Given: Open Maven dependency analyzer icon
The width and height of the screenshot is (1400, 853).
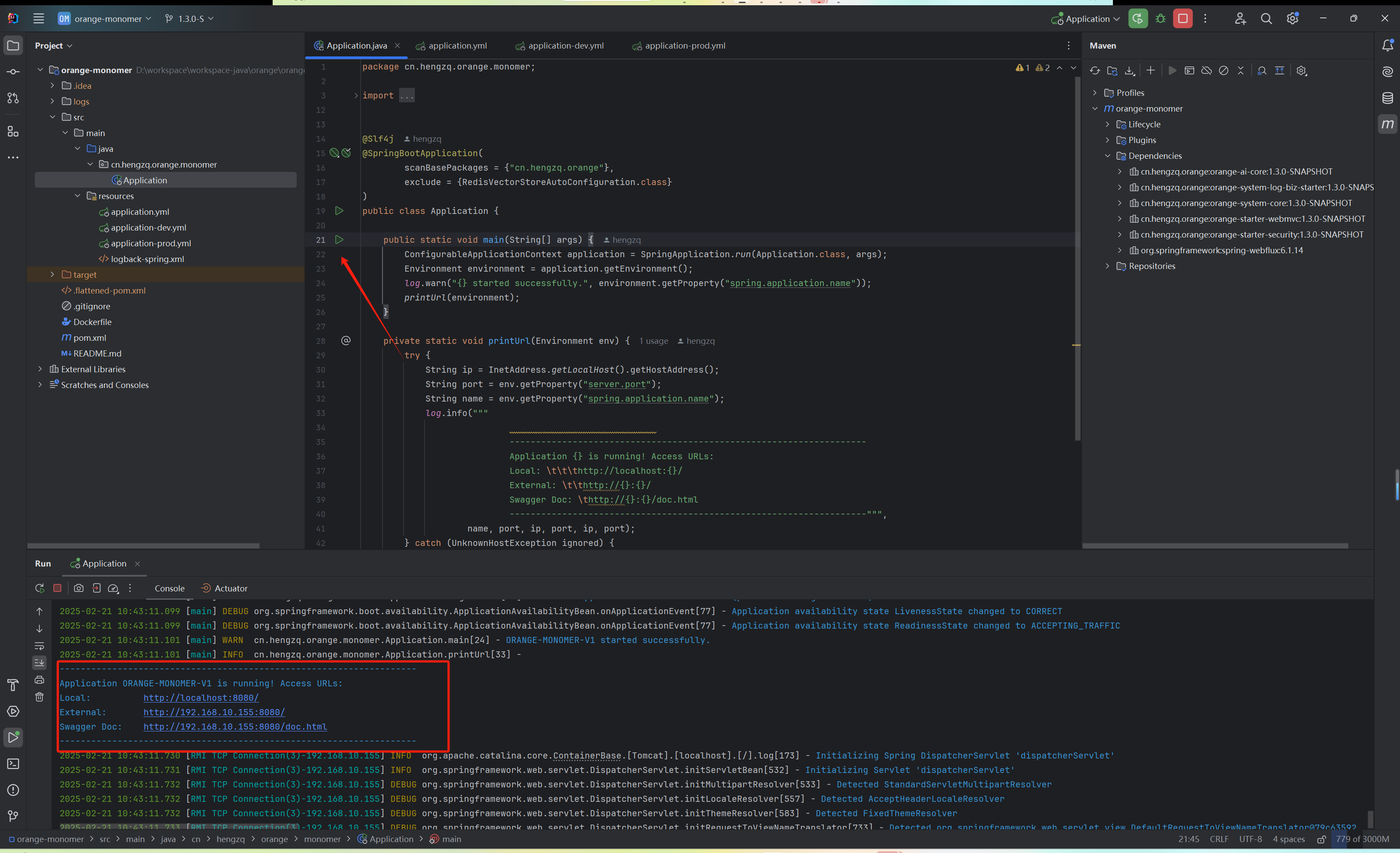Looking at the screenshot, I should 1262,71.
